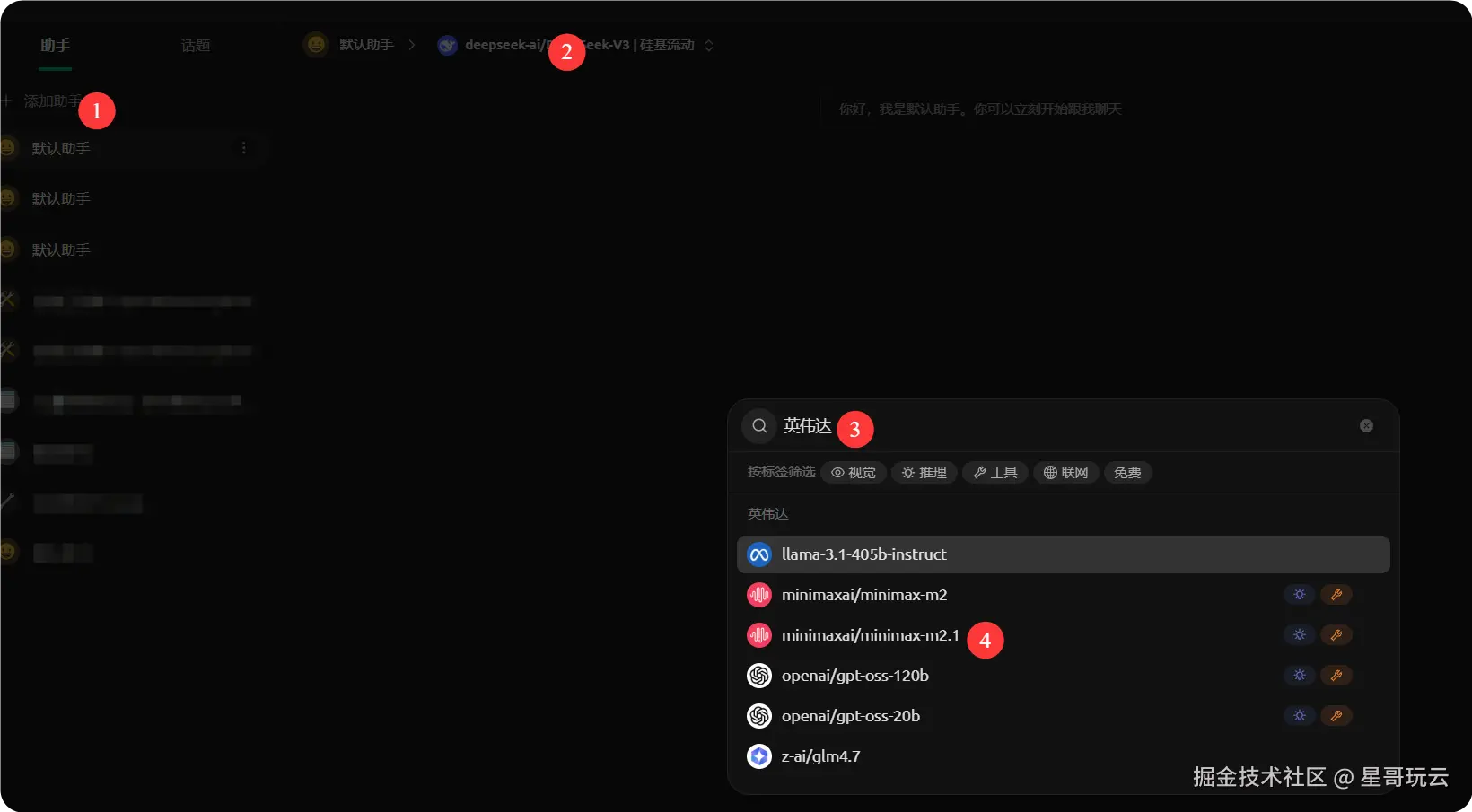Click the DeepSeek logo in the header
This screenshot has width=1472, height=812.
pos(447,45)
